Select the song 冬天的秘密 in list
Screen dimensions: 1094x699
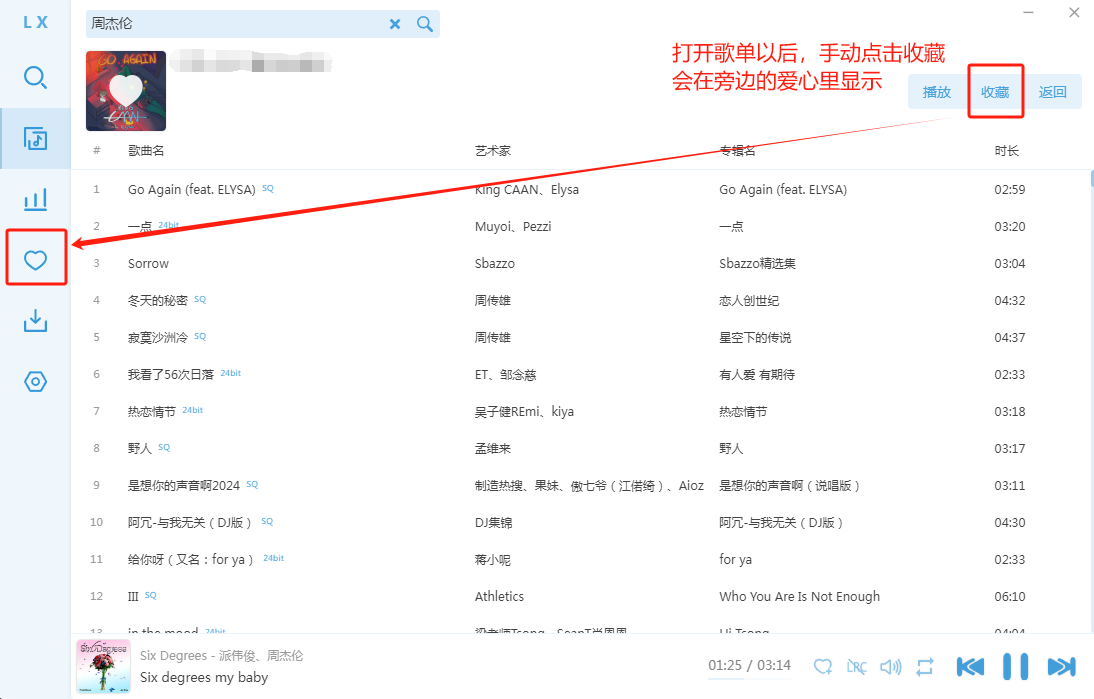pyautogui.click(x=158, y=301)
